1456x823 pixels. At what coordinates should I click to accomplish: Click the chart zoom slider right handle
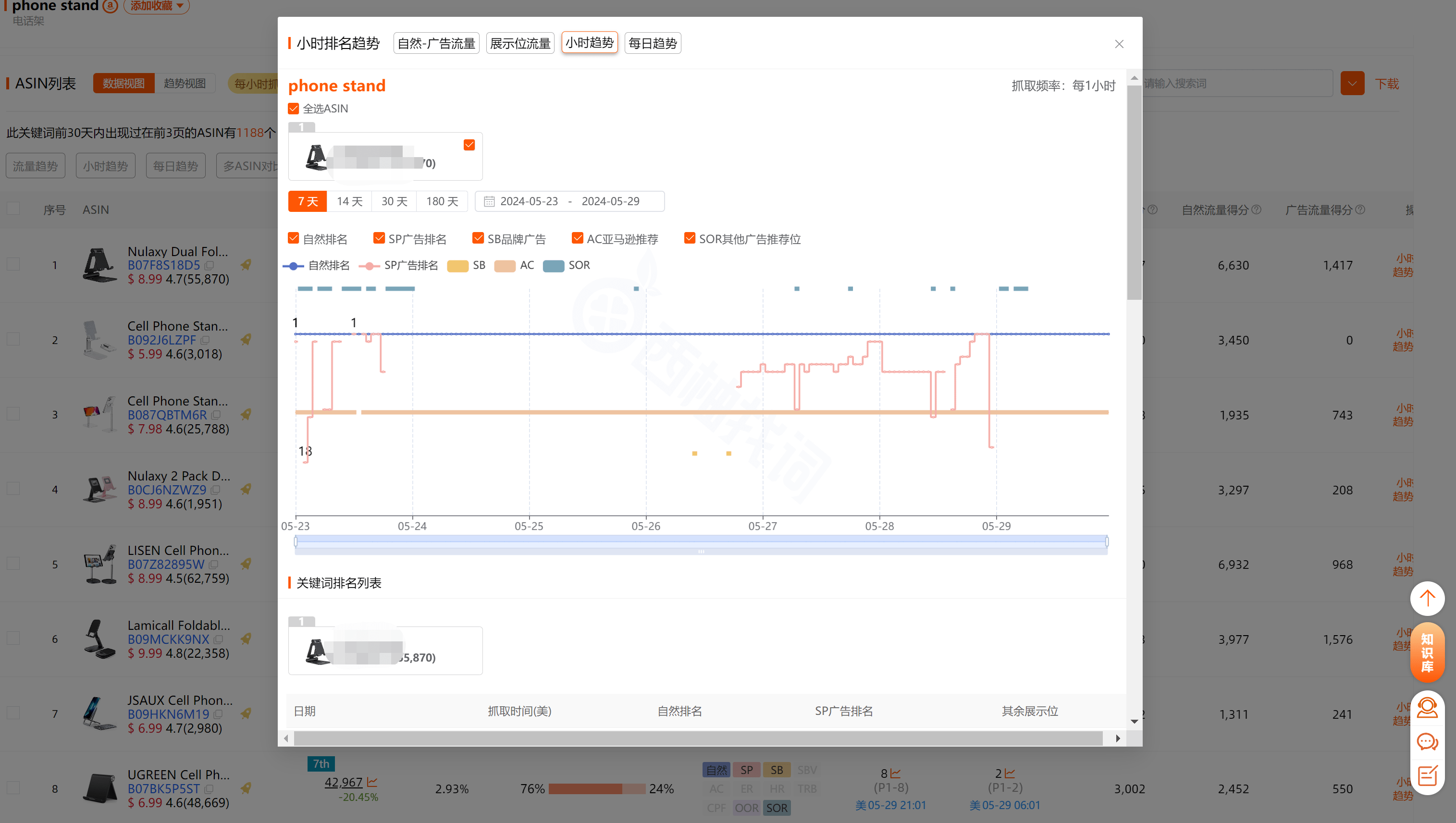[1107, 542]
